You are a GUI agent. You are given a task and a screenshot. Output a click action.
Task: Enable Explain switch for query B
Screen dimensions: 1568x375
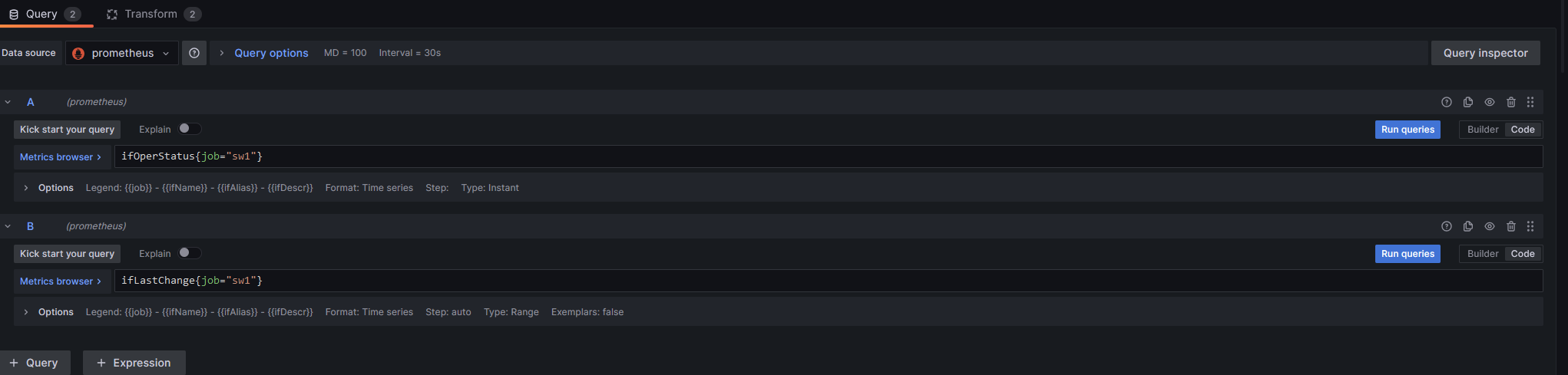[190, 253]
